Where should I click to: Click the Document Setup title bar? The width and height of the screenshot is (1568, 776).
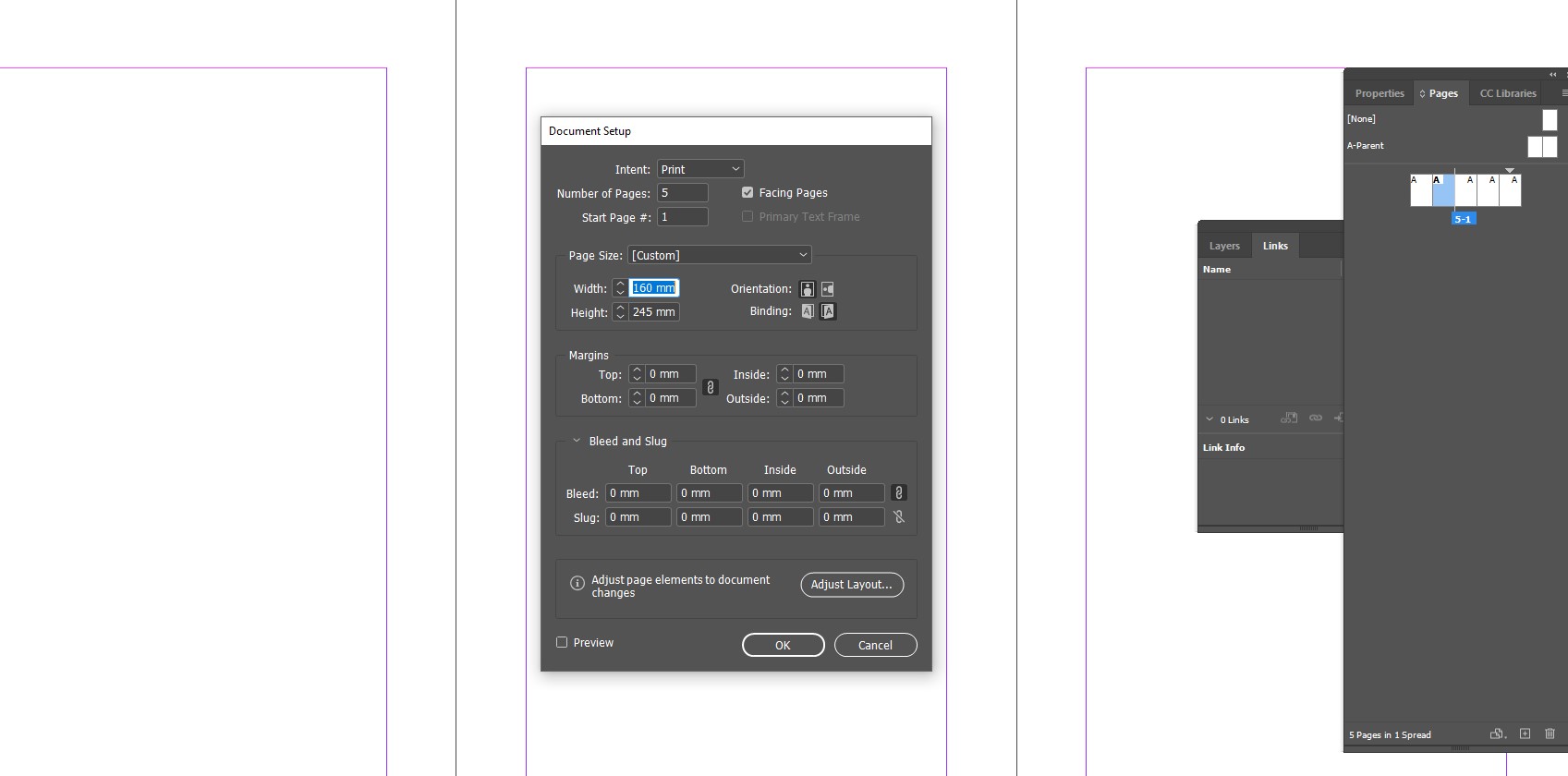click(736, 131)
